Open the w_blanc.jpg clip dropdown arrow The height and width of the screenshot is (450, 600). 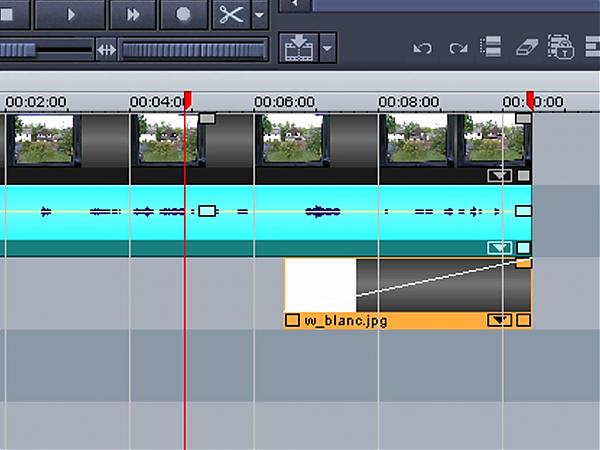tap(500, 320)
